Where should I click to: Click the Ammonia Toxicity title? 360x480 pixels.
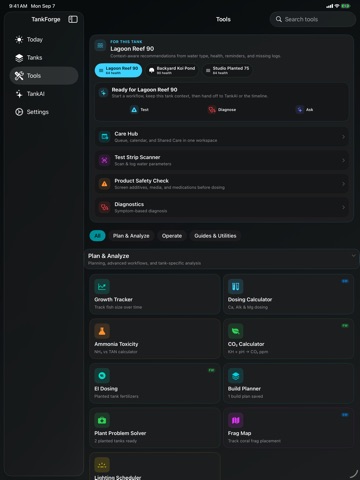click(x=116, y=344)
